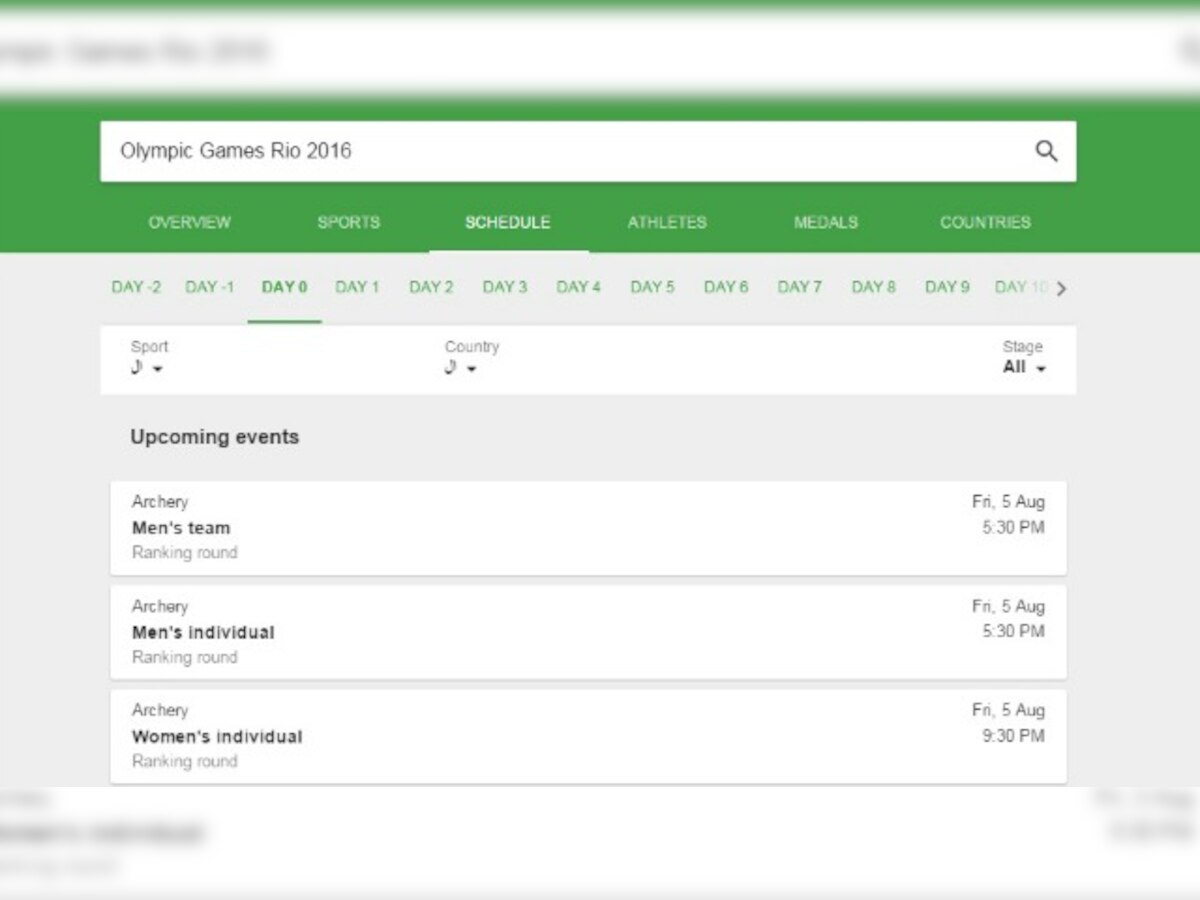Image resolution: width=1200 pixels, height=900 pixels.
Task: Click Fri, 5 Aug on Men's individual card
Action: click(x=1008, y=606)
